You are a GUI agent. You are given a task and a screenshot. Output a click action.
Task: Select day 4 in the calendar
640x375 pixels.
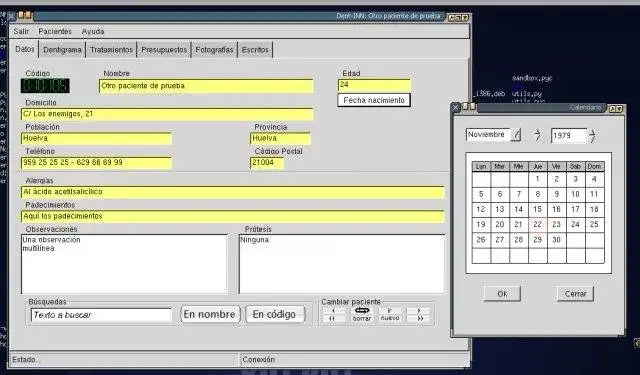coord(594,179)
